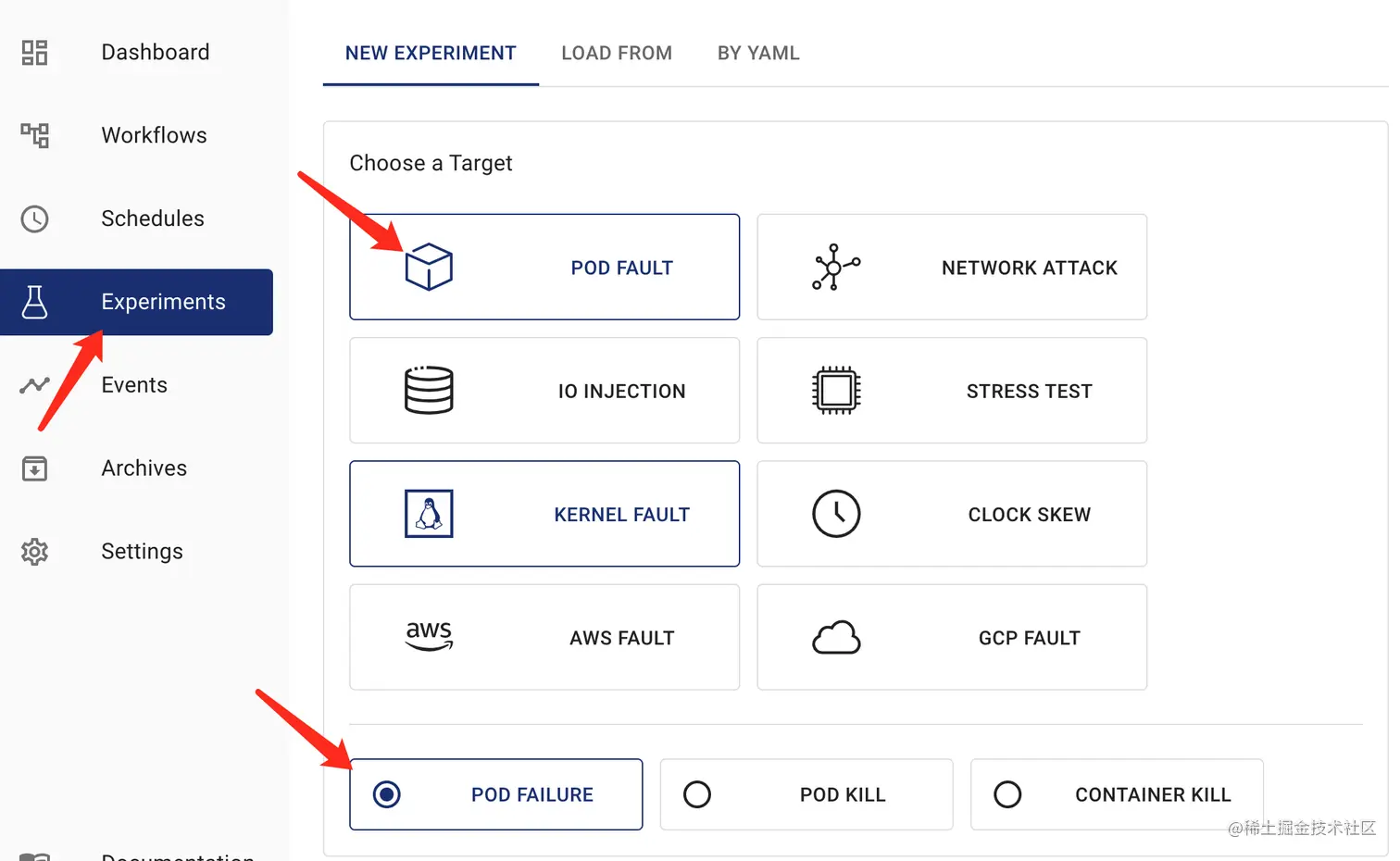Click the Events line chart icon
1400x861 pixels.
click(x=34, y=385)
